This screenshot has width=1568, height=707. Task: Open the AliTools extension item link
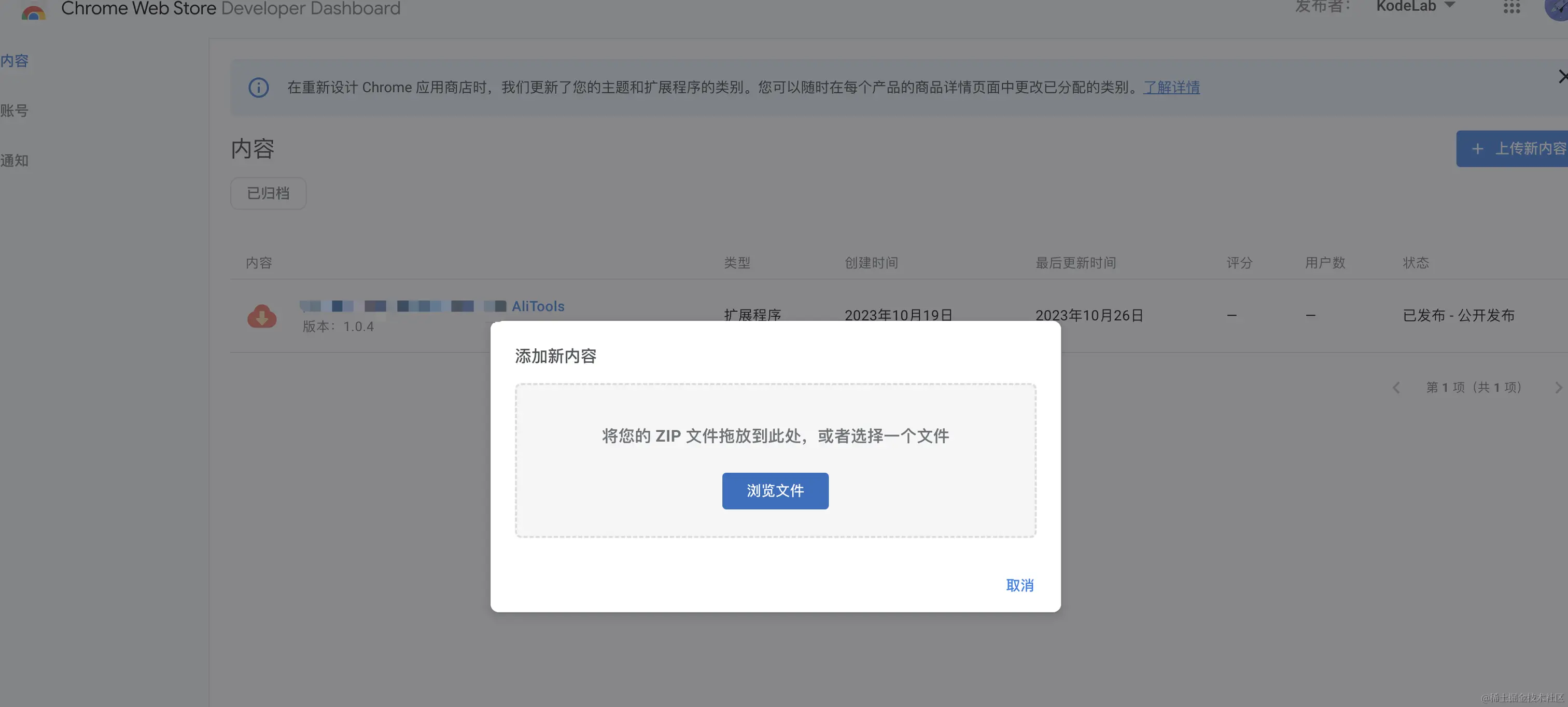[x=538, y=306]
